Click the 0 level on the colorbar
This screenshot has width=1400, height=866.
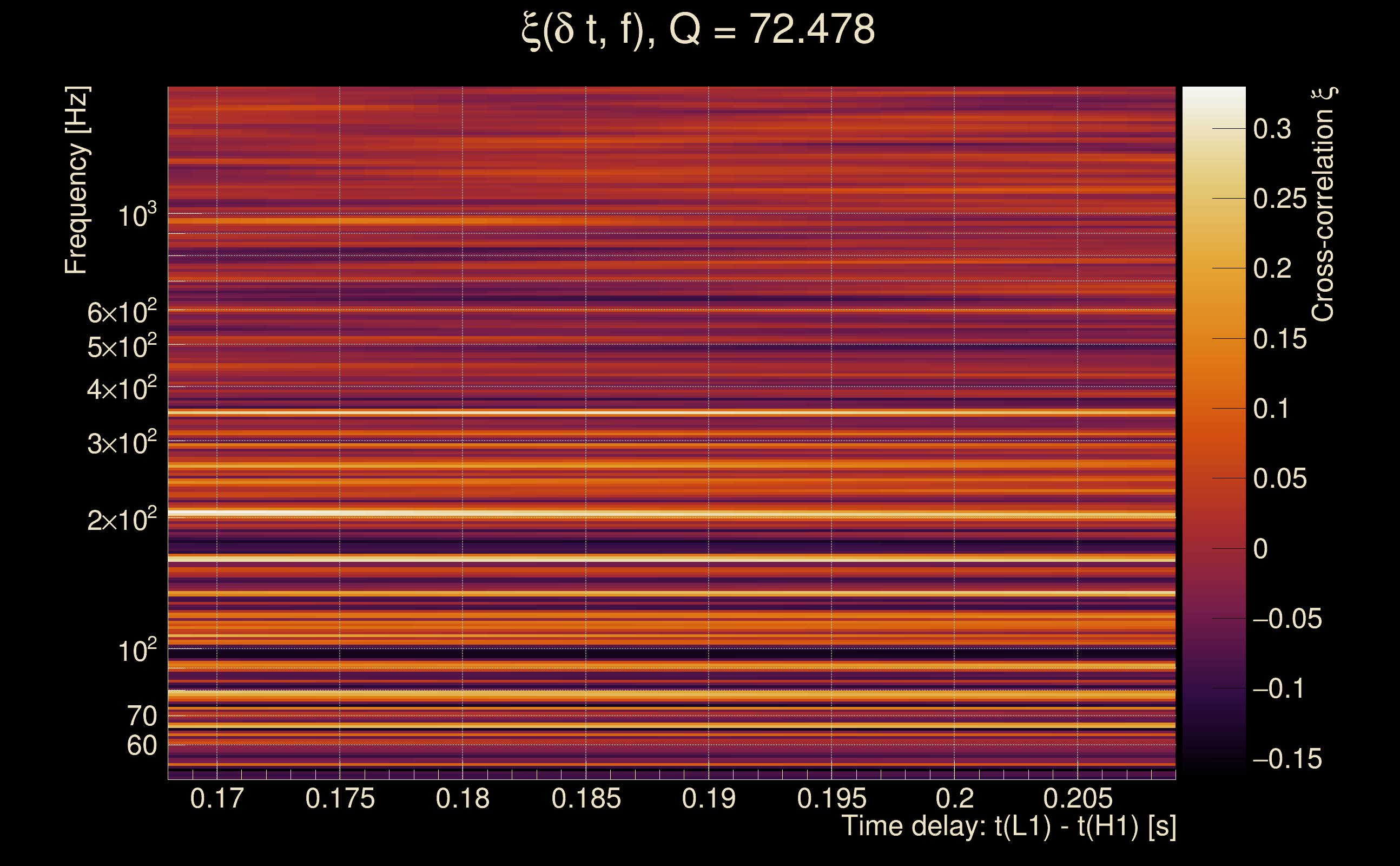[x=1260, y=549]
